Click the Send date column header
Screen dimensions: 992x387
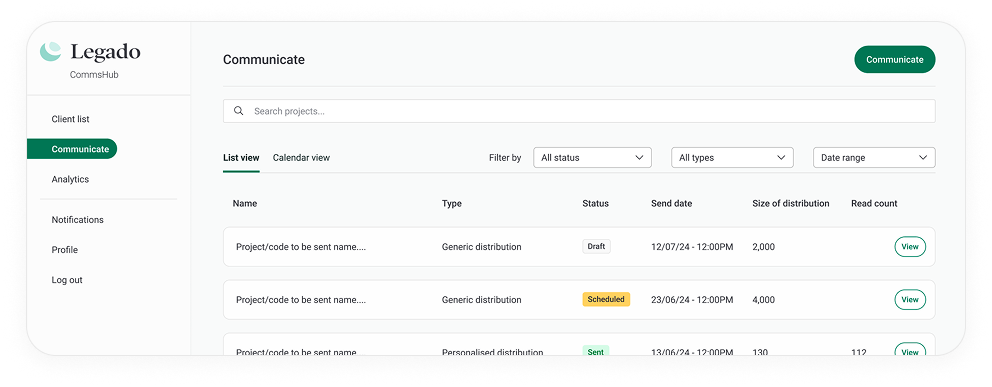(x=671, y=204)
